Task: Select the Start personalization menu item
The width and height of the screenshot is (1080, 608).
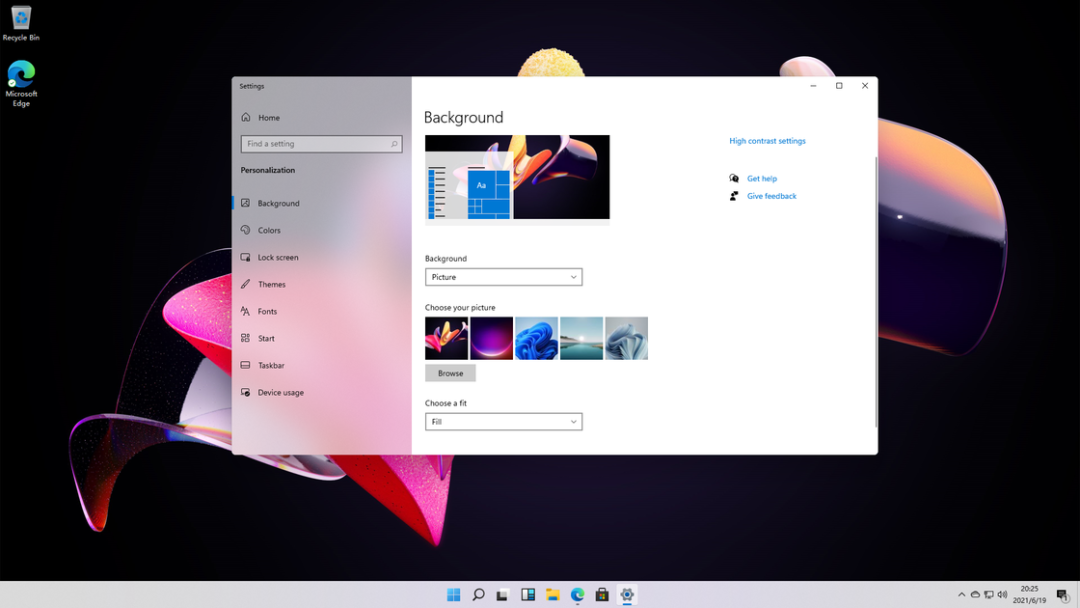Action: 266,338
